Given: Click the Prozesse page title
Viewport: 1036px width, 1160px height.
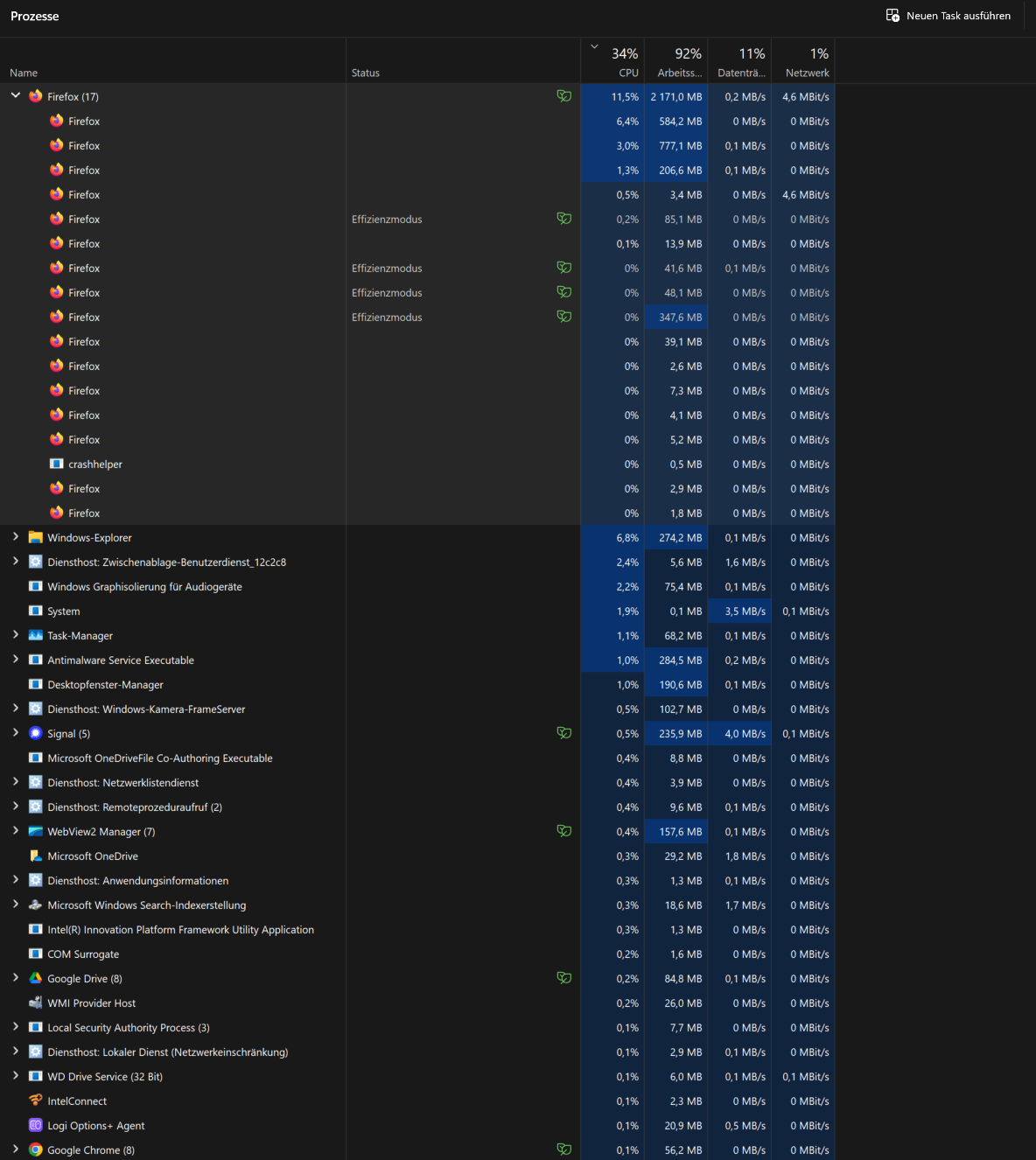Looking at the screenshot, I should (x=35, y=17).
